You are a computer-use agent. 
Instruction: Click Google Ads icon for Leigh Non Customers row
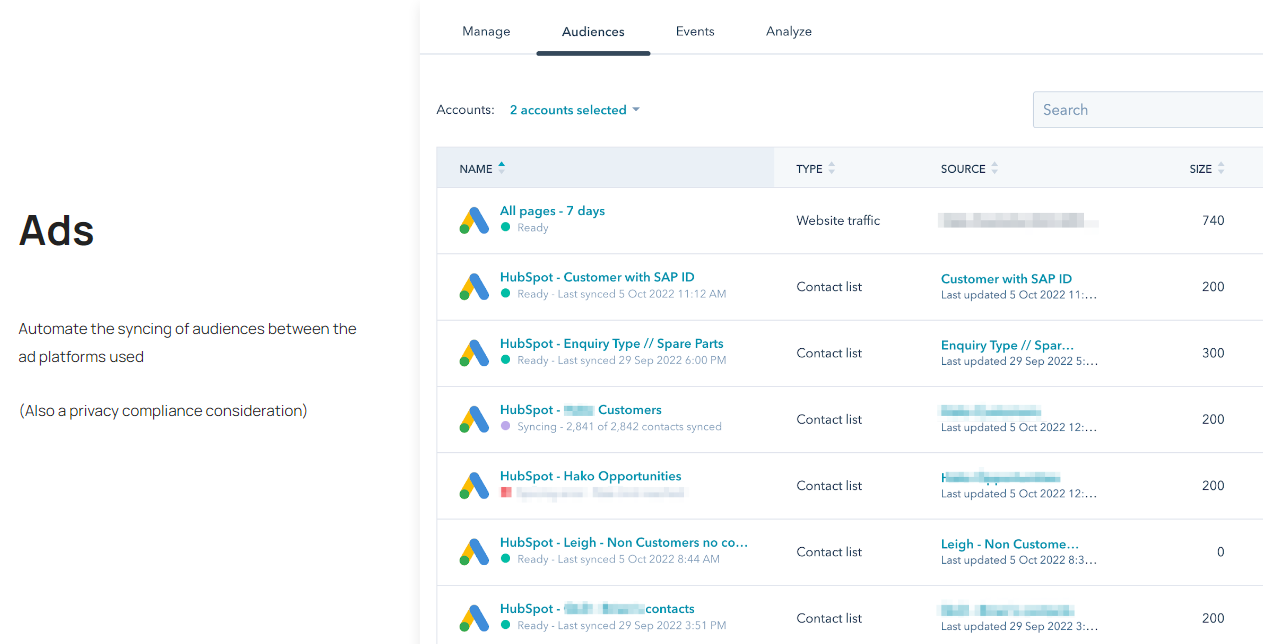(x=474, y=552)
